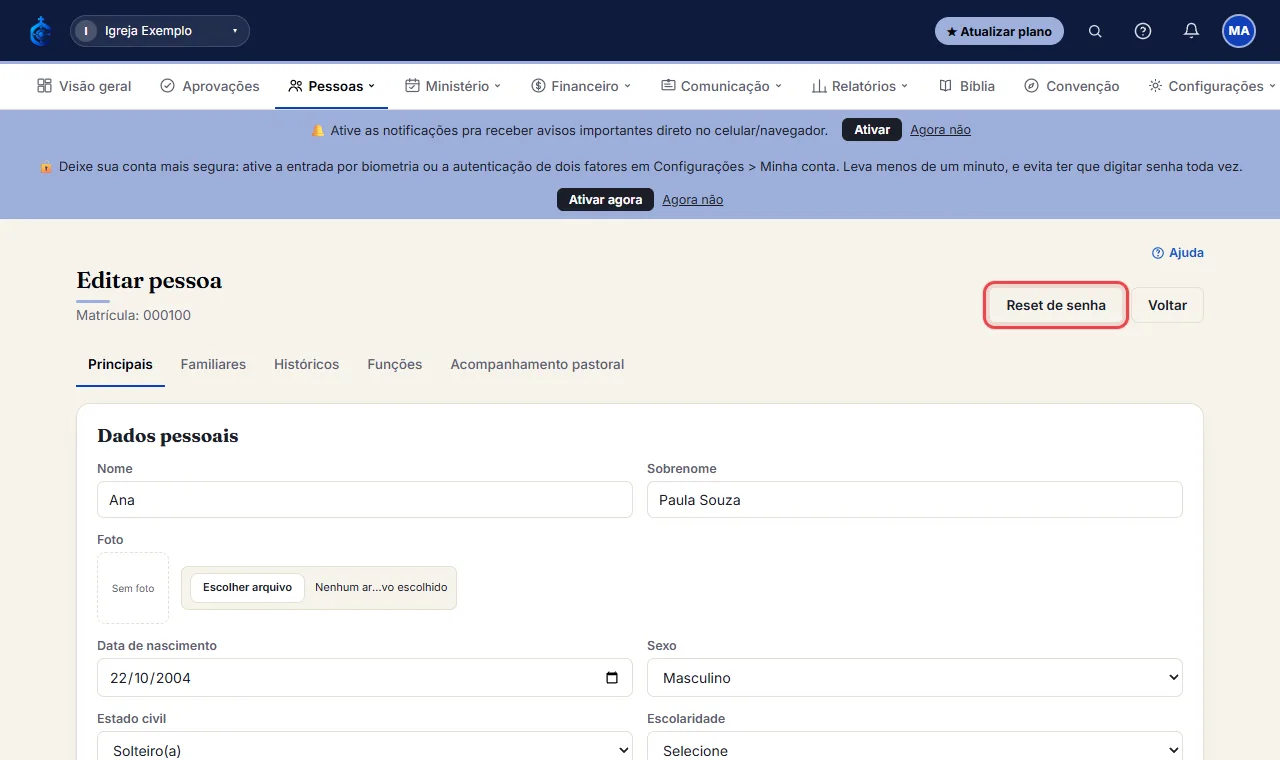Viewport: 1280px width, 760px height.
Task: Switch to the Históricos tab
Action: (x=306, y=364)
